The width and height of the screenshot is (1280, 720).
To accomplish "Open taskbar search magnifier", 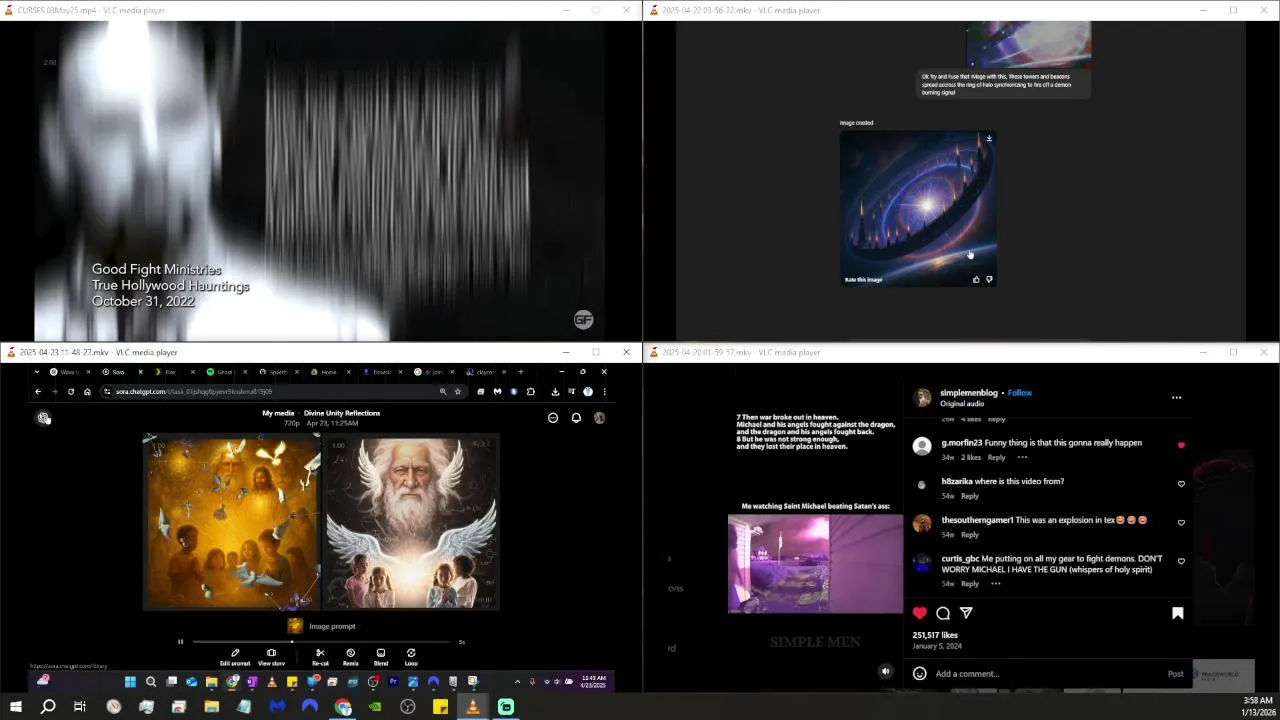I will point(47,707).
